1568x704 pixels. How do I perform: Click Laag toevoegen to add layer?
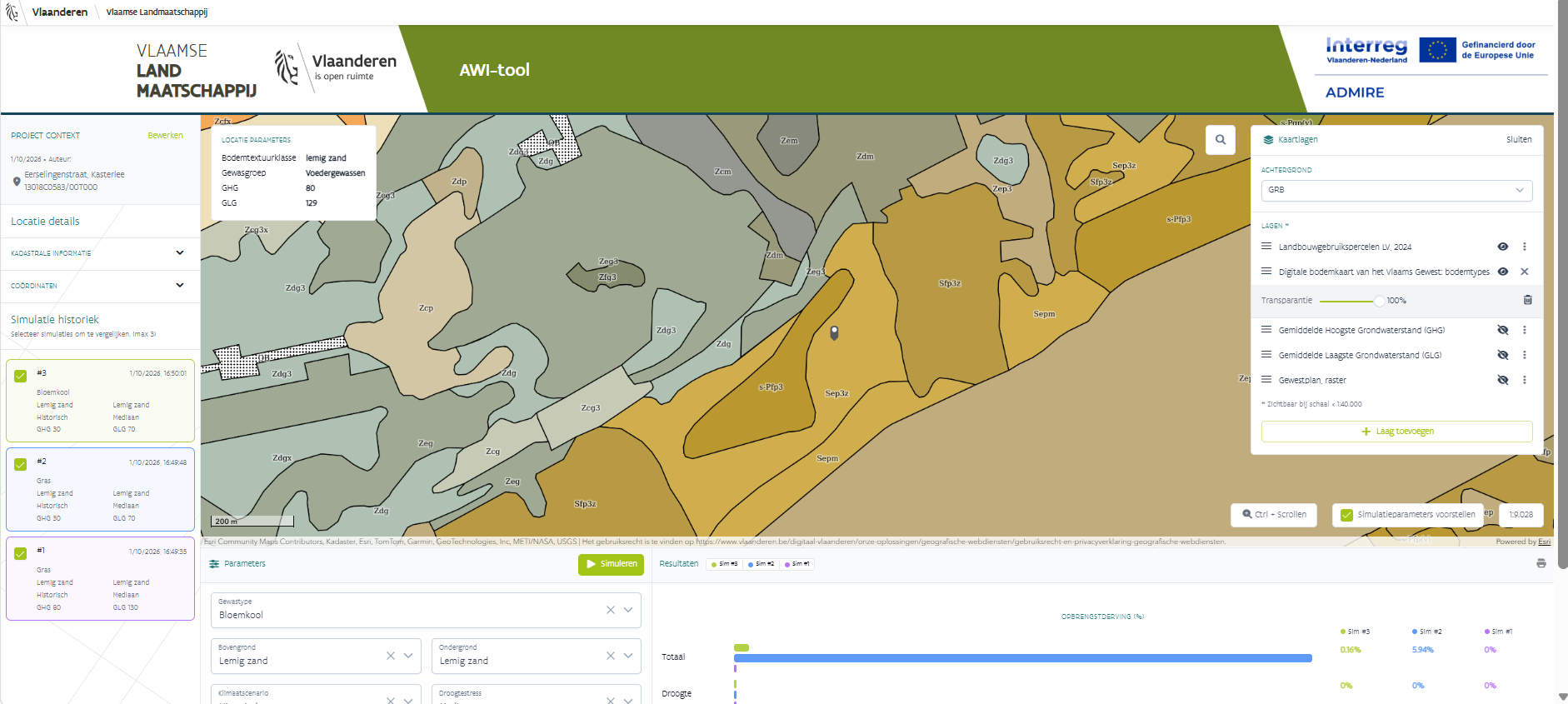(1396, 432)
